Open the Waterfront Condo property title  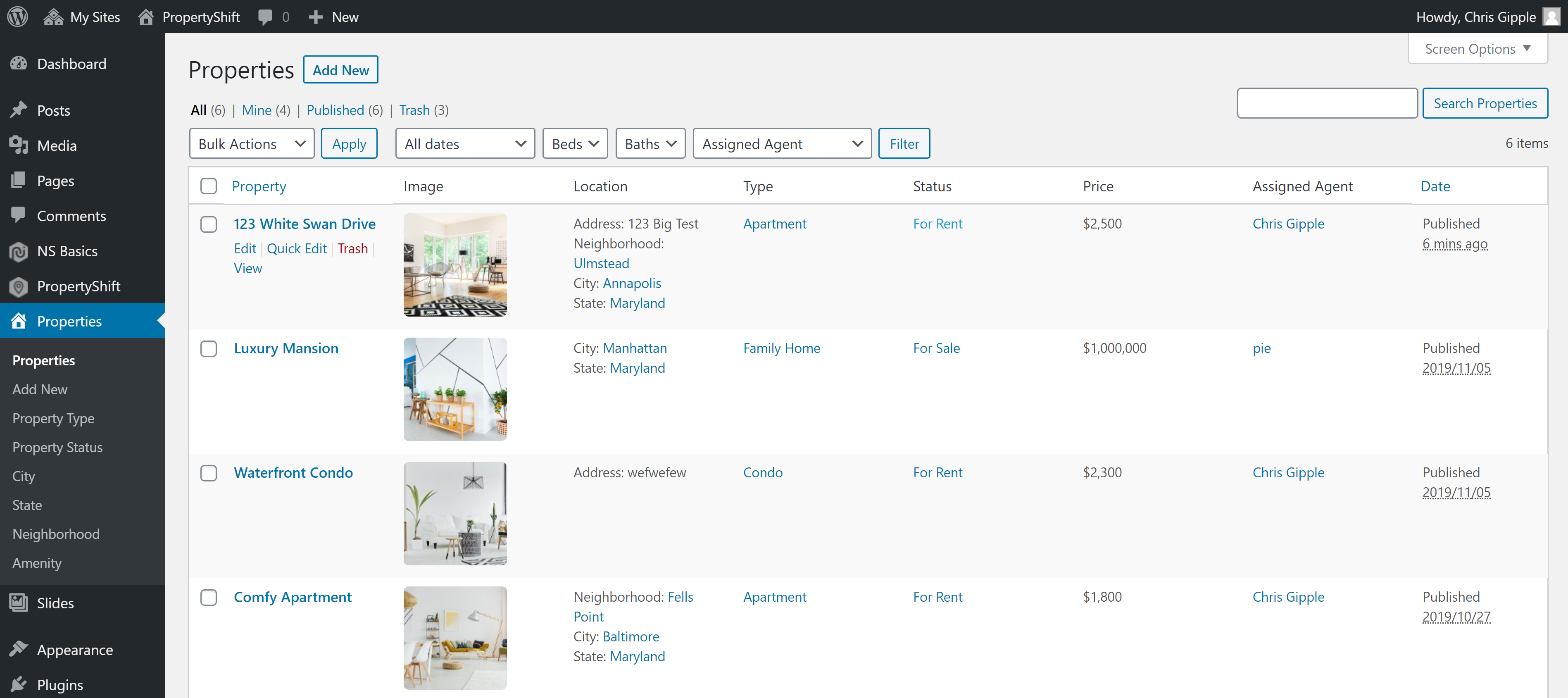(293, 472)
